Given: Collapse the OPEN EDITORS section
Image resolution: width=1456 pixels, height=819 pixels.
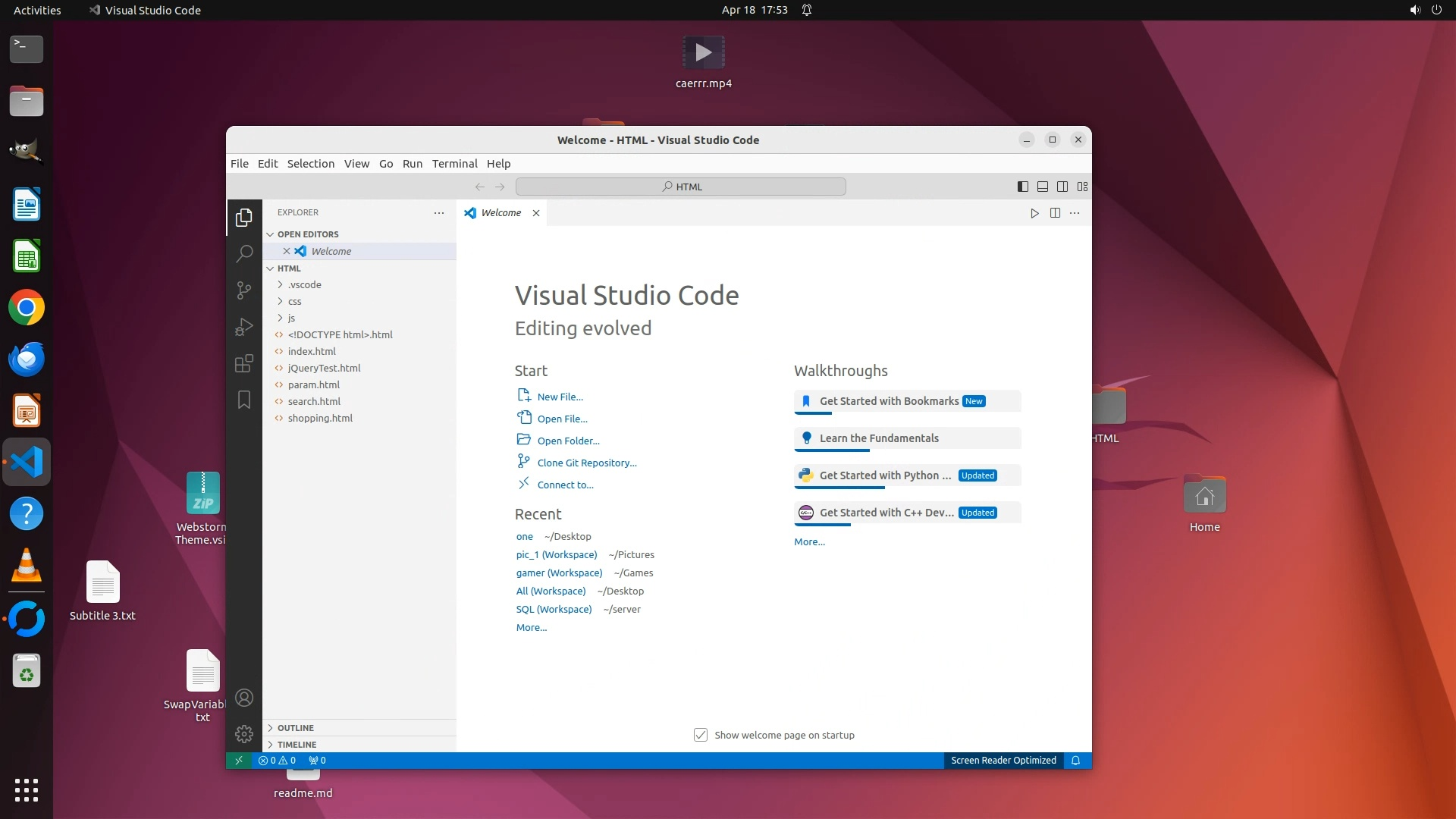Looking at the screenshot, I should [307, 234].
